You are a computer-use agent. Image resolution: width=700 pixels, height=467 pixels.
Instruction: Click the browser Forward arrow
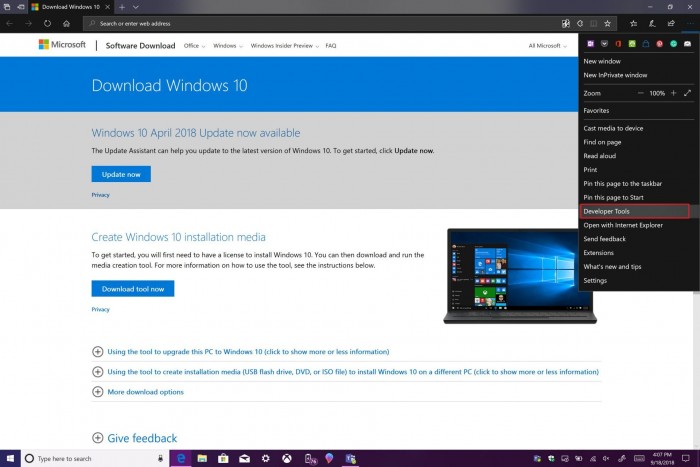(28, 24)
